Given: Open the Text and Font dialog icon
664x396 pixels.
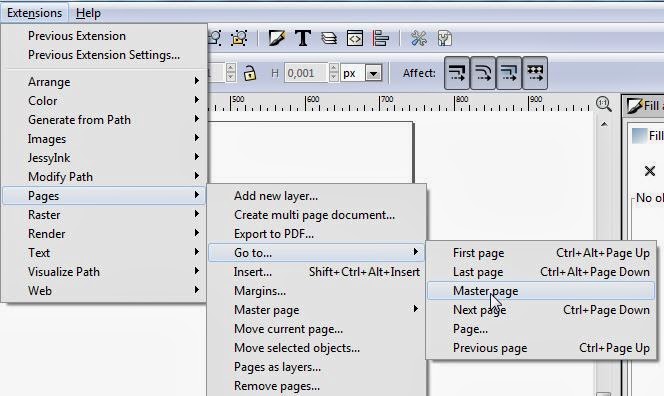Looking at the screenshot, I should [303, 39].
